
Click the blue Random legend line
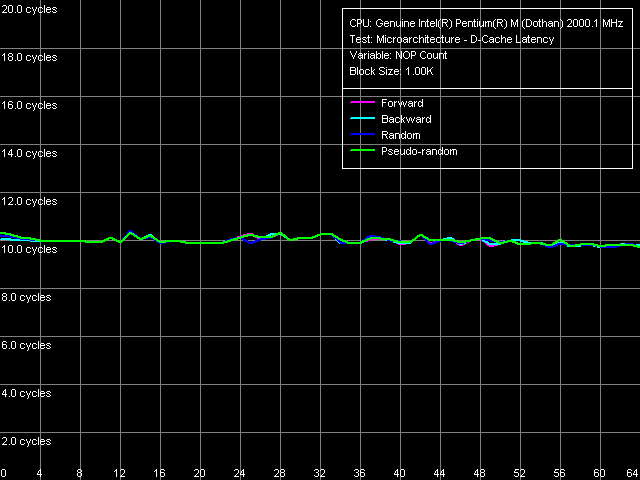point(360,135)
